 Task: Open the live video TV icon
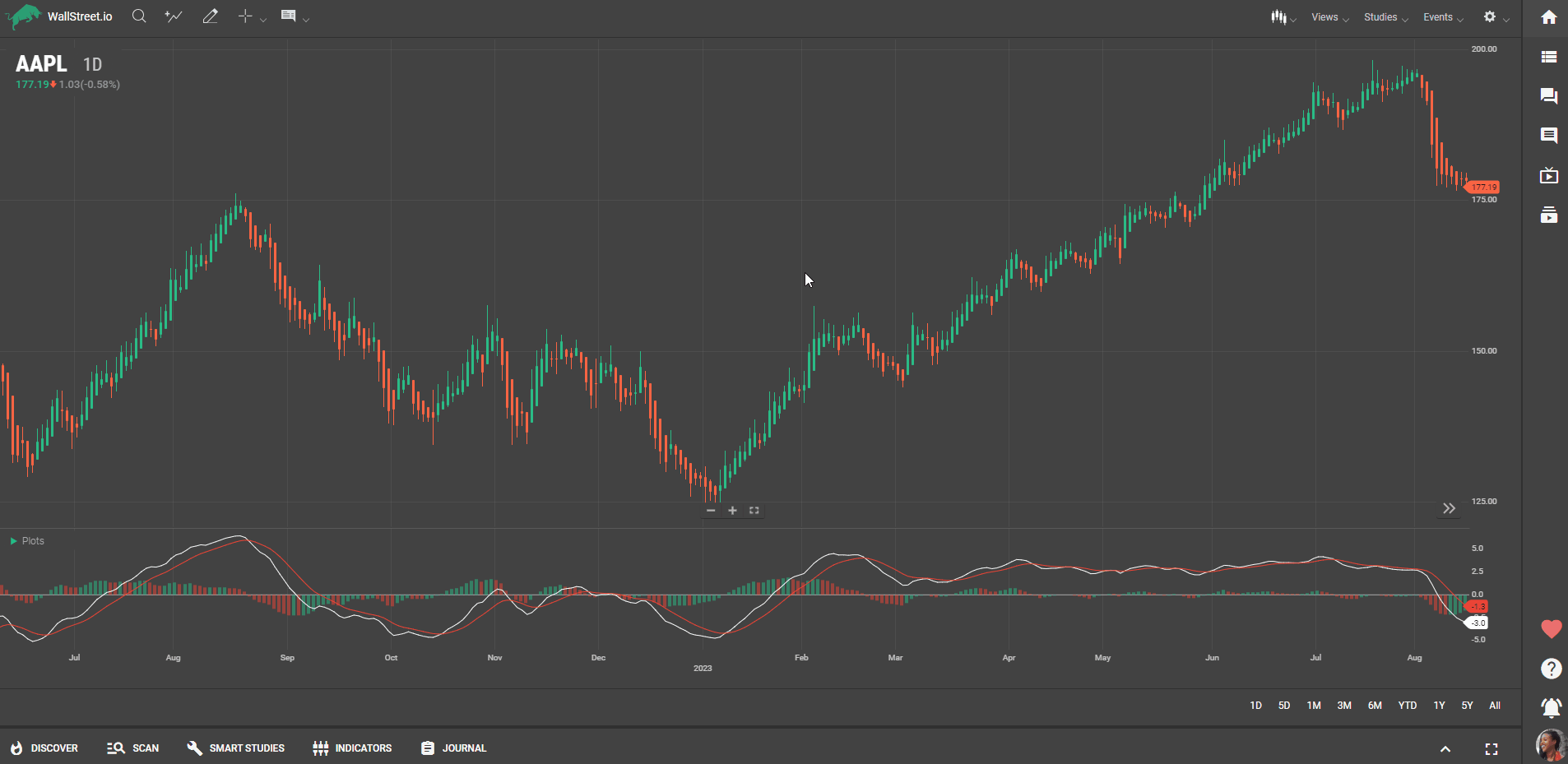click(x=1548, y=175)
